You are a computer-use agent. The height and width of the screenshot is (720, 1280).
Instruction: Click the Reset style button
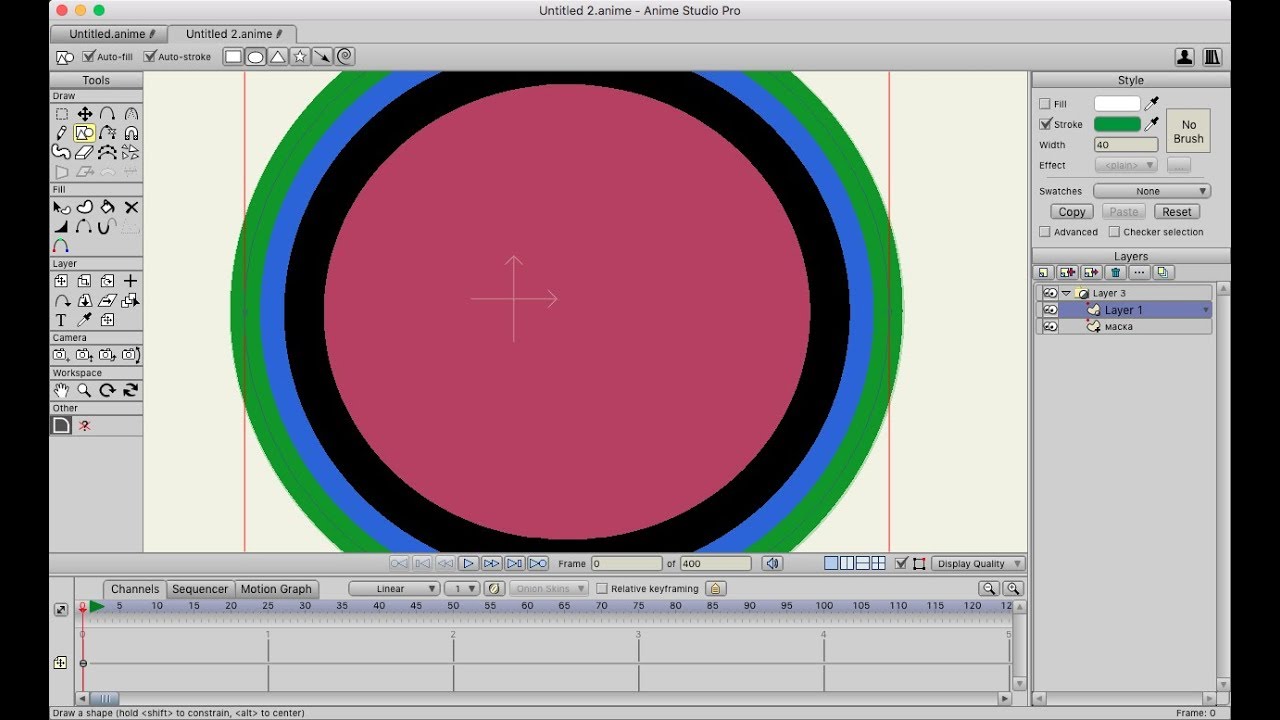click(x=1177, y=212)
